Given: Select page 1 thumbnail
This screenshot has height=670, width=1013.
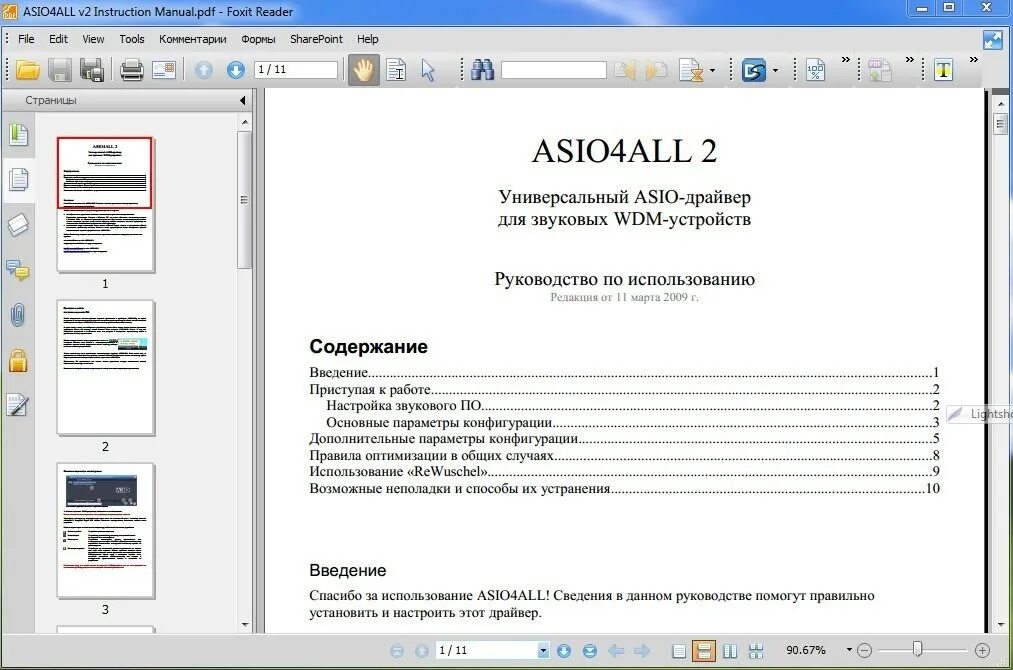Looking at the screenshot, I should click(x=105, y=204).
